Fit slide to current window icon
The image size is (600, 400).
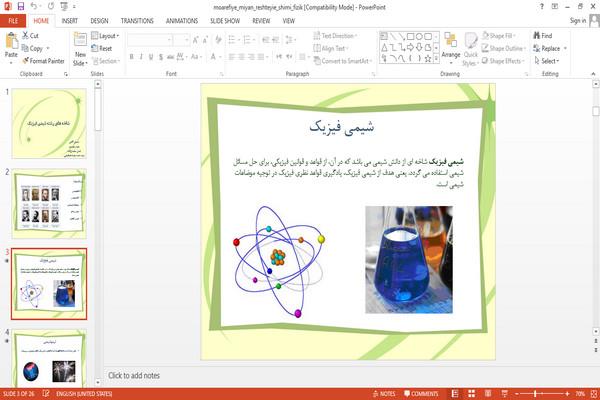pos(594,393)
